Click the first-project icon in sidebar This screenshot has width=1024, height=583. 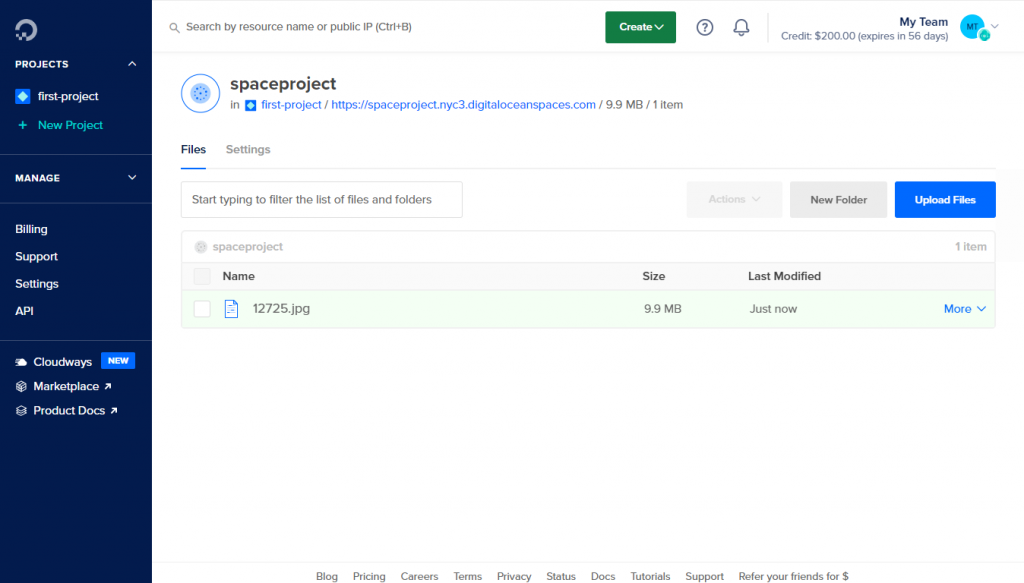[x=24, y=96]
